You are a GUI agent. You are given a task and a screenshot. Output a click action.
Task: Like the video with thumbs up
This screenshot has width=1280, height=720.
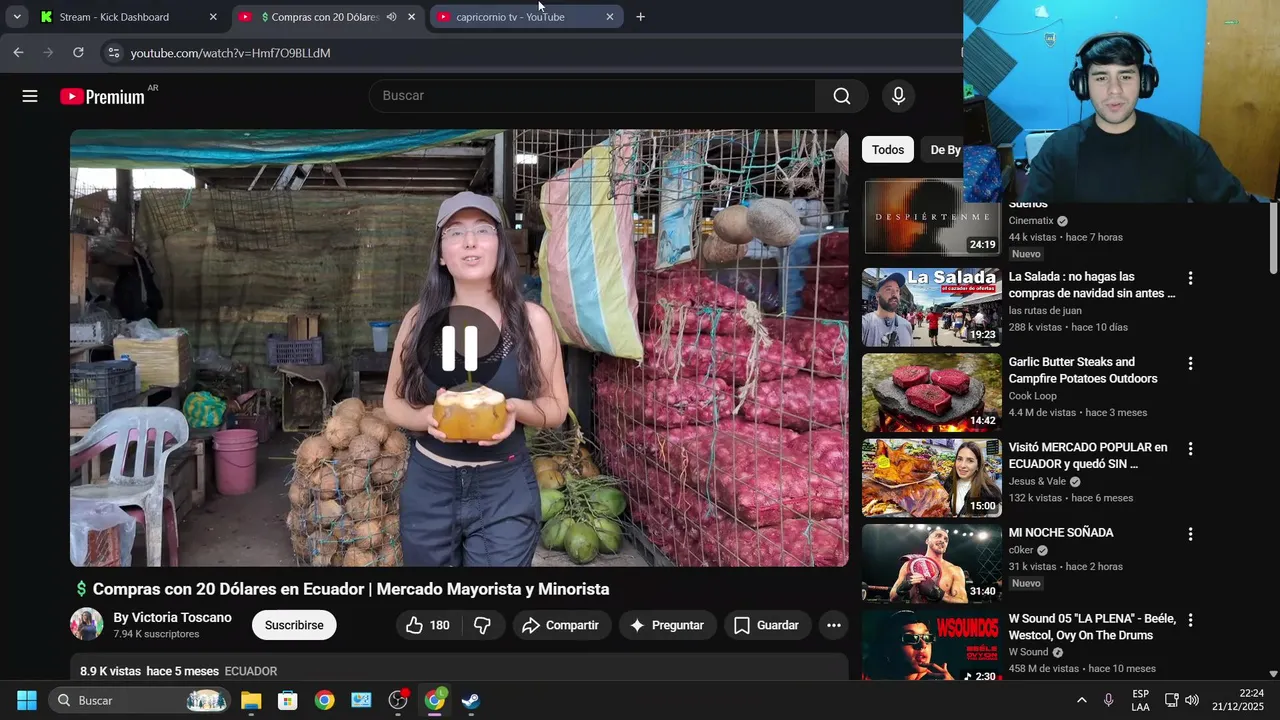427,625
